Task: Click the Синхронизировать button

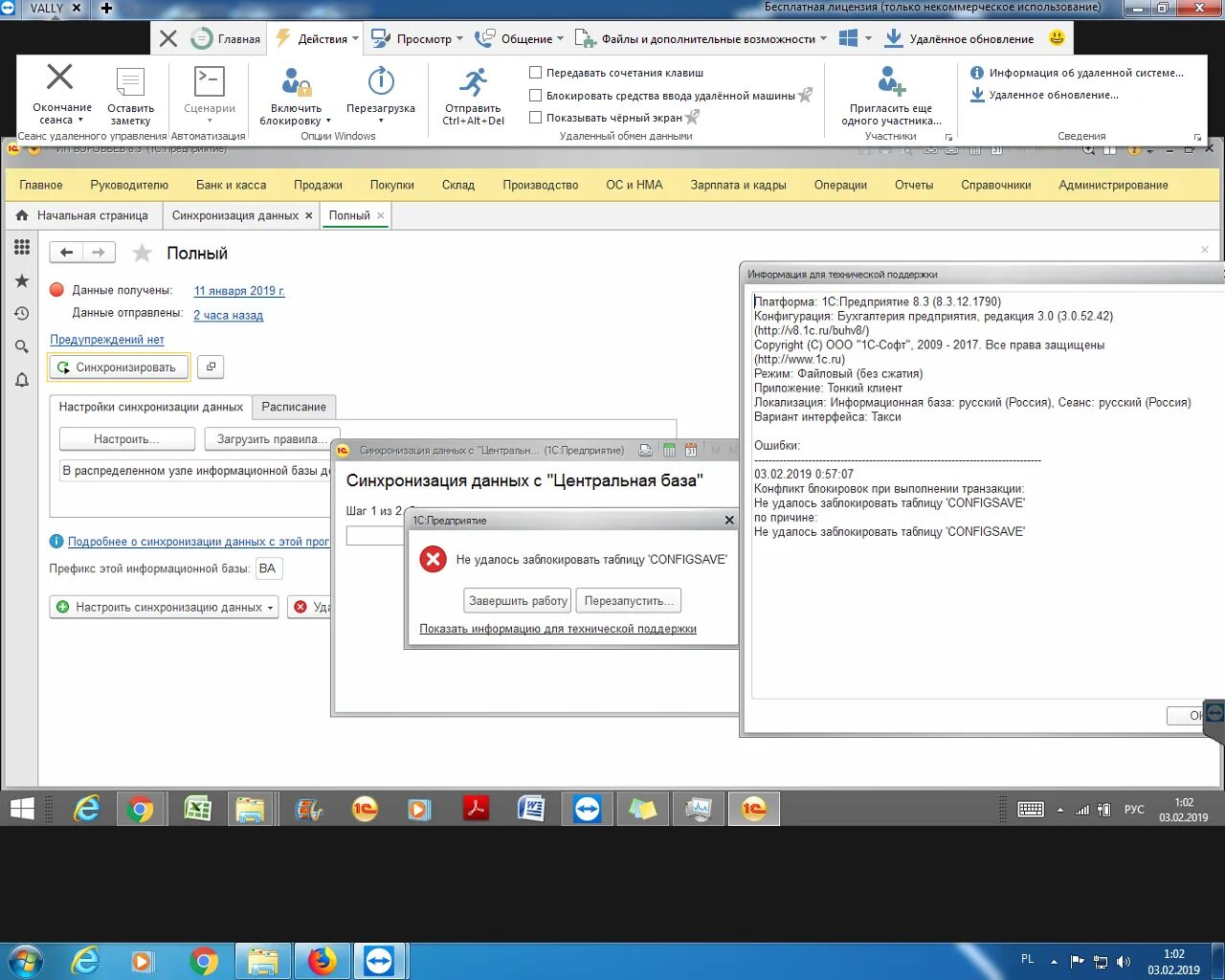Action: [x=118, y=367]
